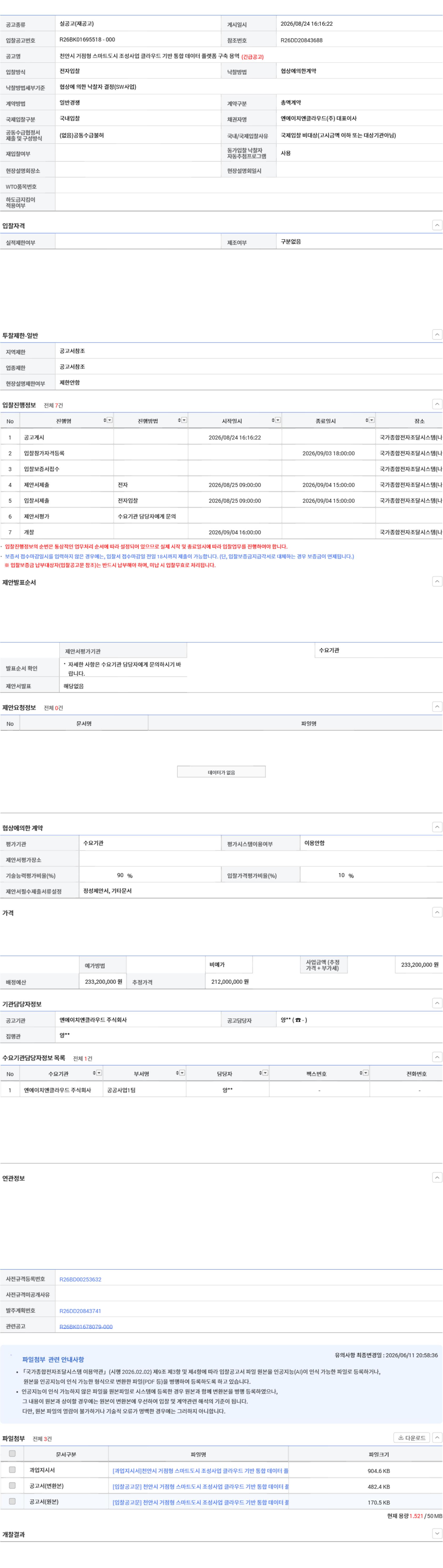Click the 개찰 row in 입찰진행정보
The height and width of the screenshot is (1568, 443).
pyautogui.click(x=221, y=532)
